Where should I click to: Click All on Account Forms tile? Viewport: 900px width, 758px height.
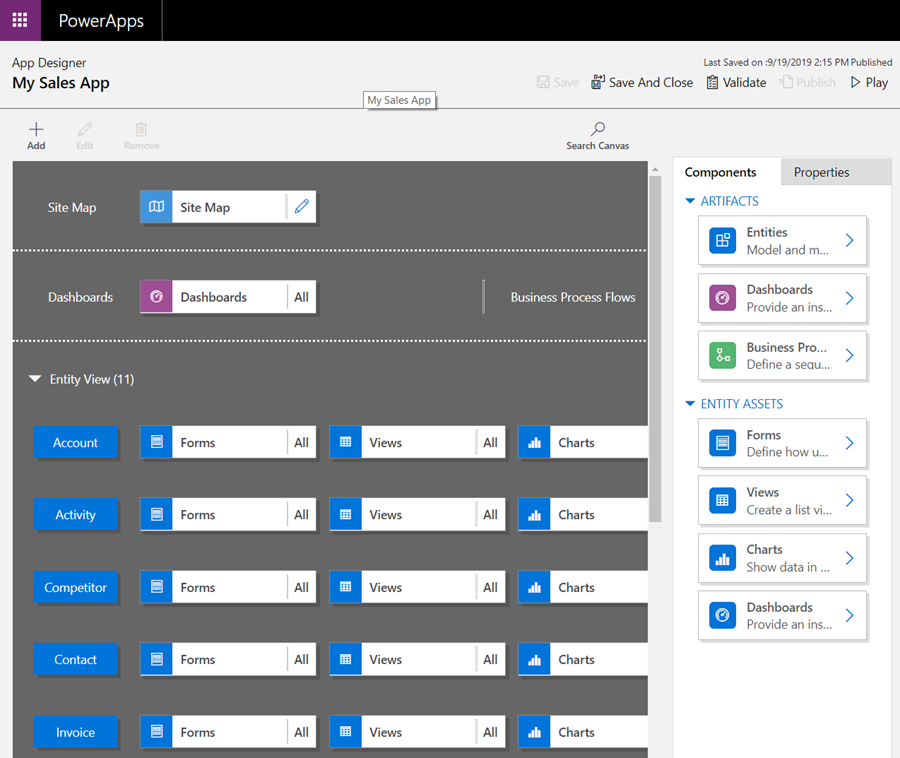[x=301, y=442]
